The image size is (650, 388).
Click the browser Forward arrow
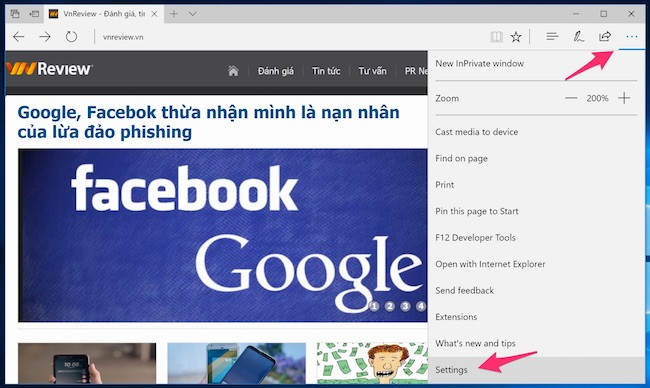point(45,37)
